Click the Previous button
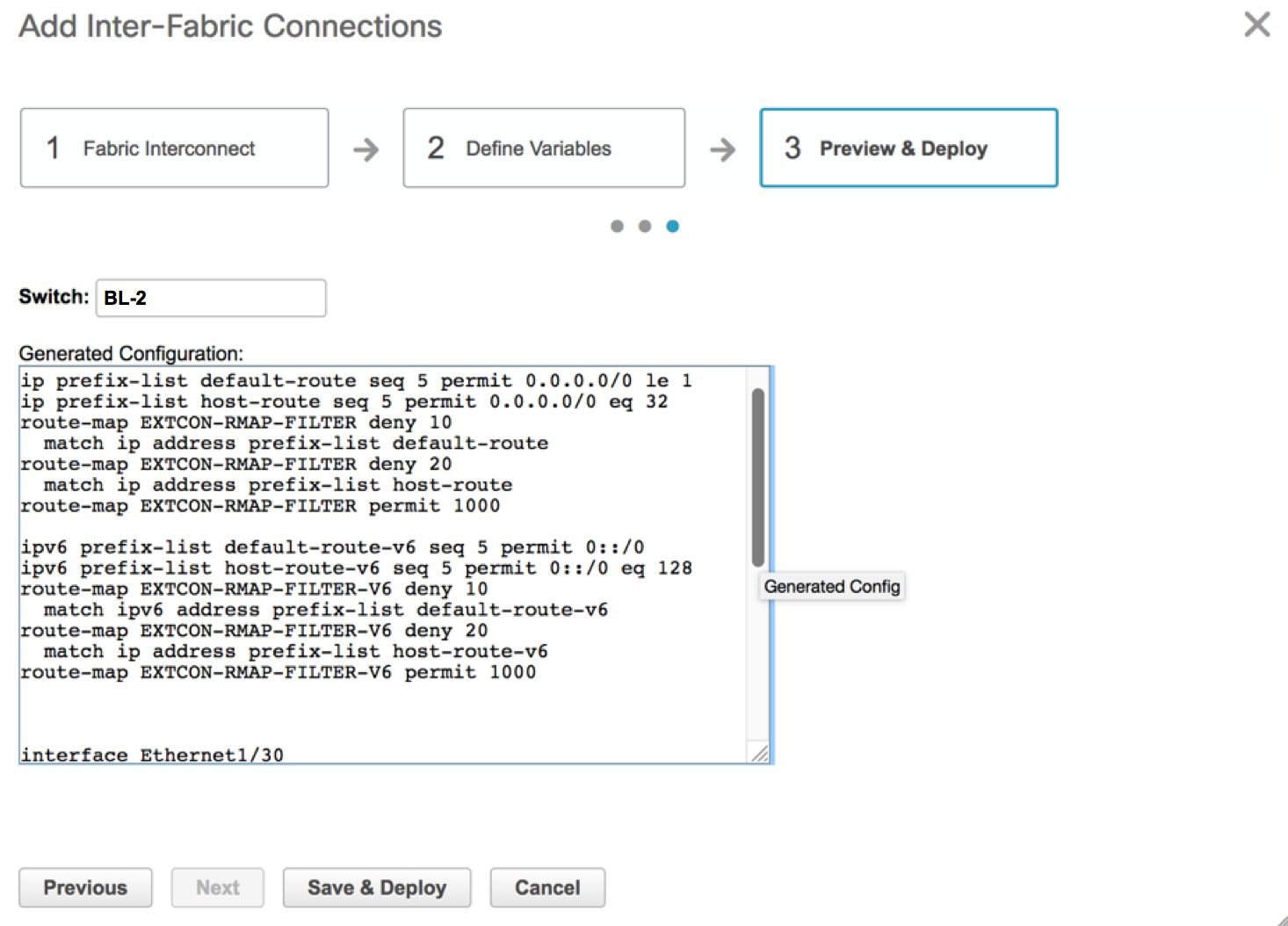Viewport: 1288px width, 926px height. [84, 887]
